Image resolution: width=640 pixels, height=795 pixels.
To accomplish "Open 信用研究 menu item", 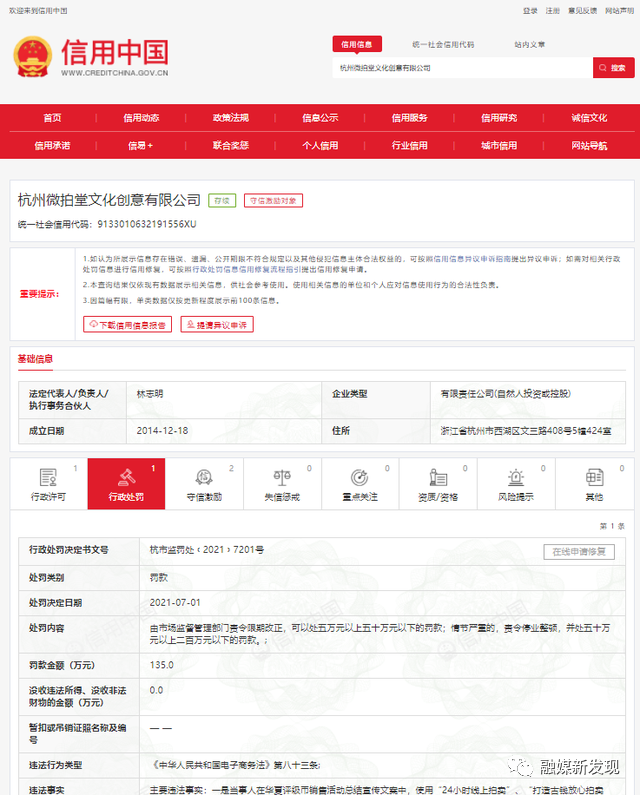I will (x=499, y=118).
